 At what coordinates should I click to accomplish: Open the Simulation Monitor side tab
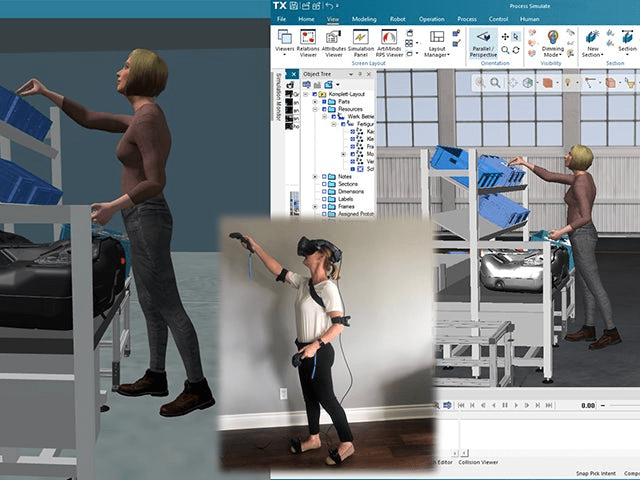[x=279, y=96]
